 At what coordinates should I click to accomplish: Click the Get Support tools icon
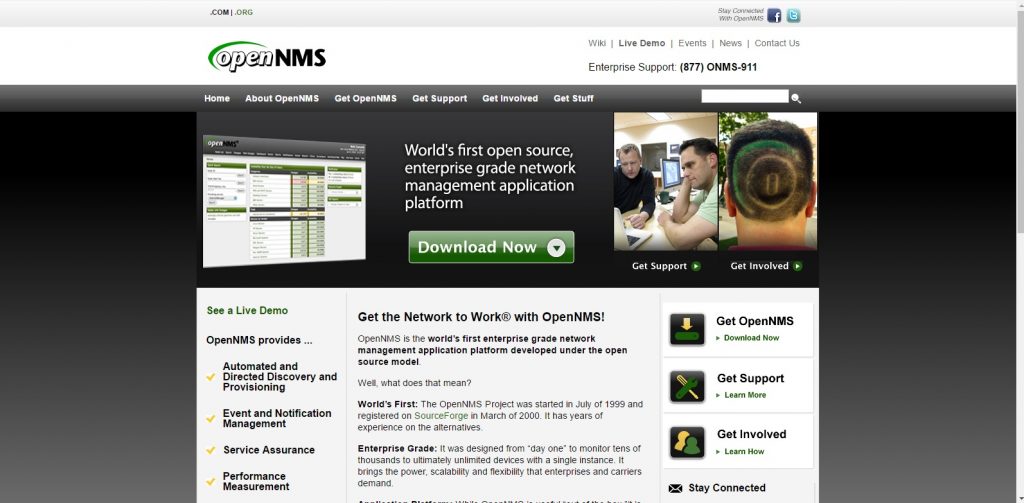(687, 387)
